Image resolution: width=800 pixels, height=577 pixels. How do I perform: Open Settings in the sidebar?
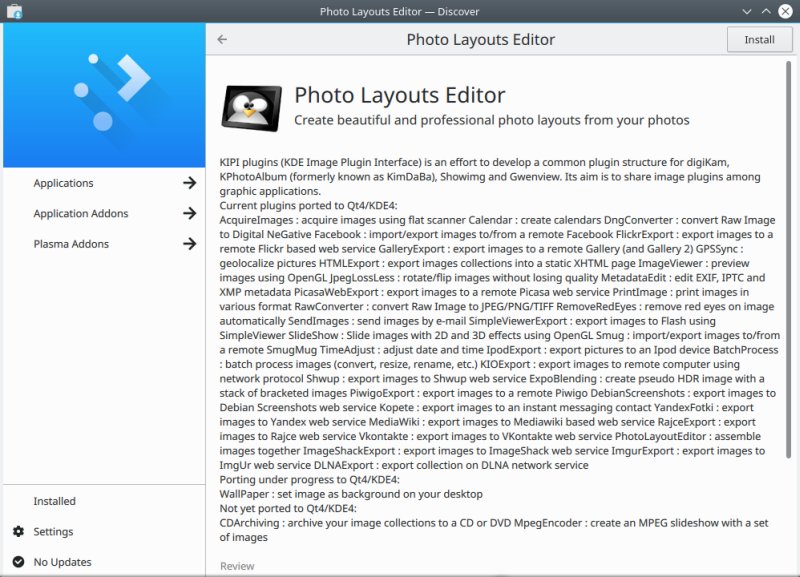coord(104,532)
